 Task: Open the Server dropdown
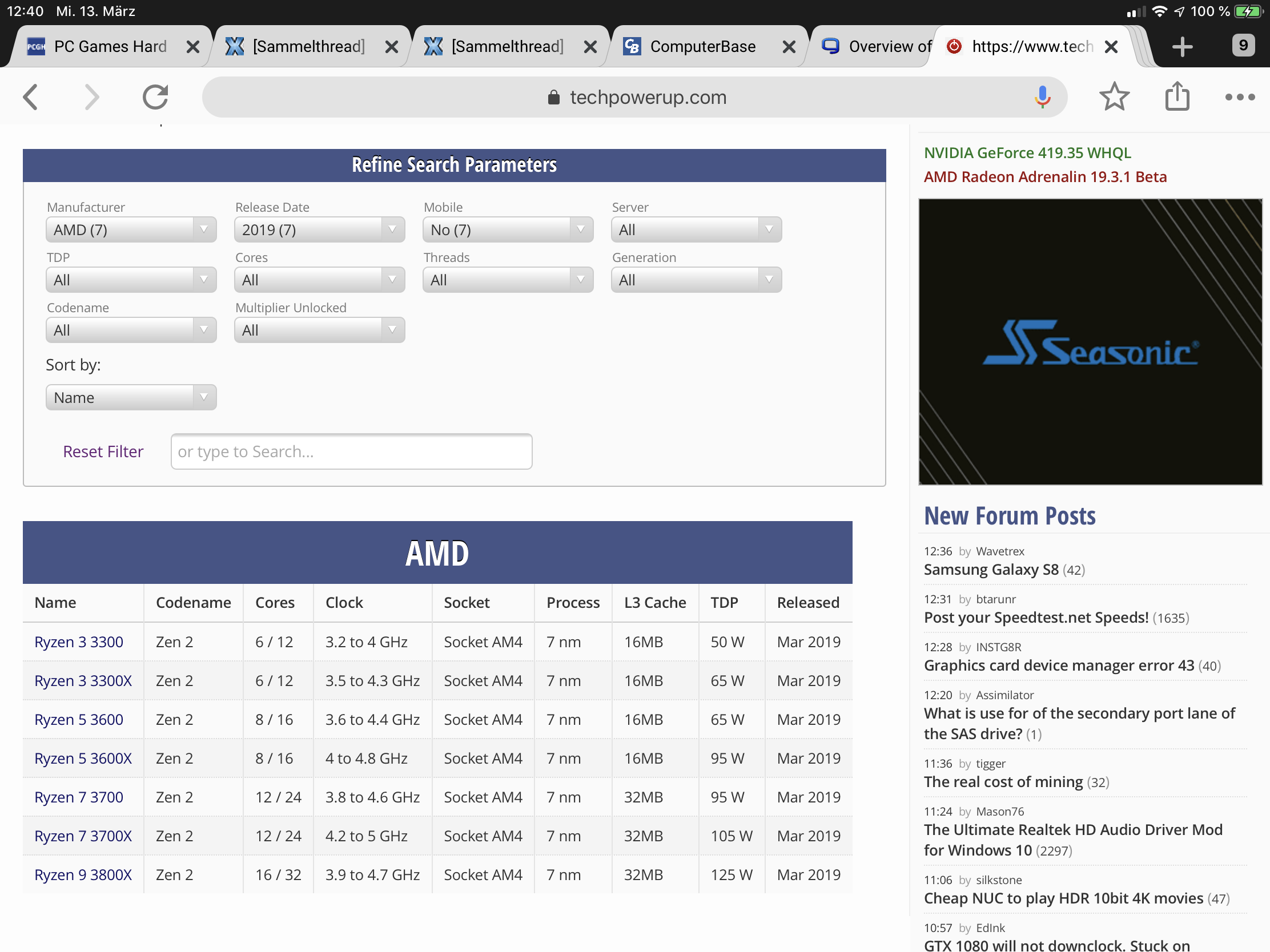(x=696, y=229)
